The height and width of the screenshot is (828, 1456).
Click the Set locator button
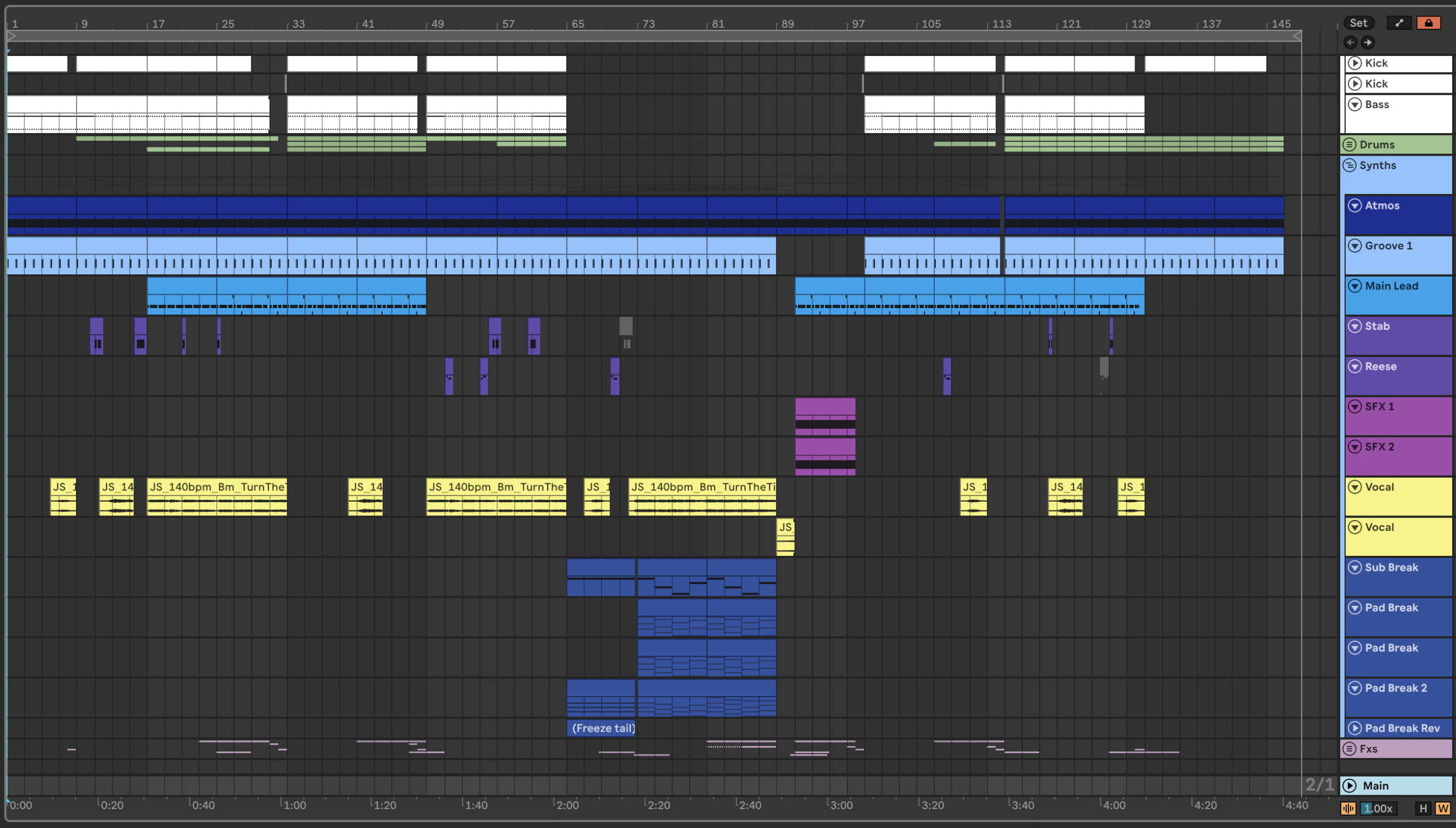point(1358,23)
